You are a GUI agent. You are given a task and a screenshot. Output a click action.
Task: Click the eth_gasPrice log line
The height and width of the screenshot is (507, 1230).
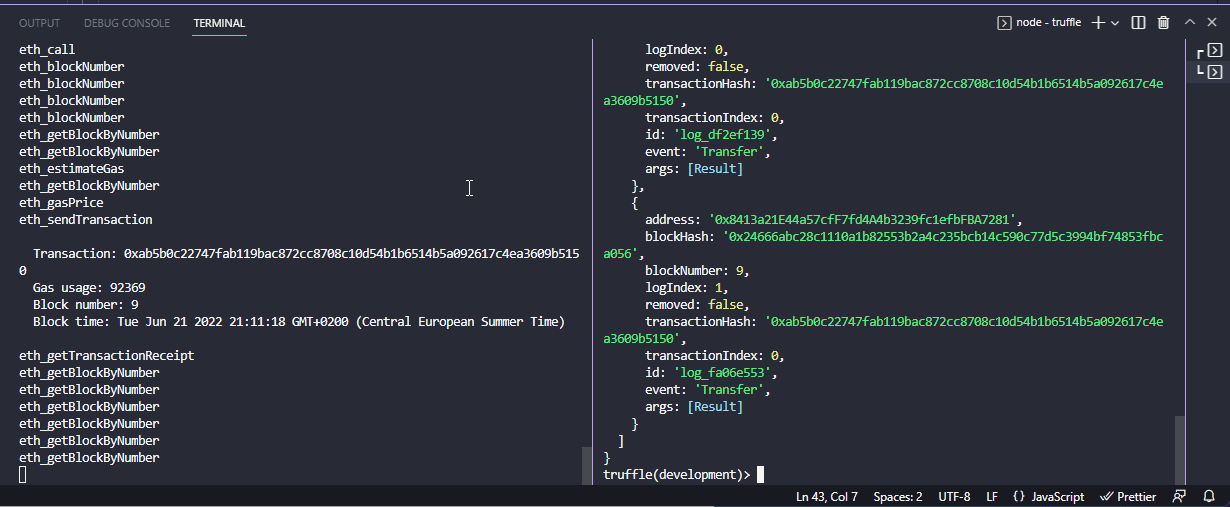pos(61,202)
